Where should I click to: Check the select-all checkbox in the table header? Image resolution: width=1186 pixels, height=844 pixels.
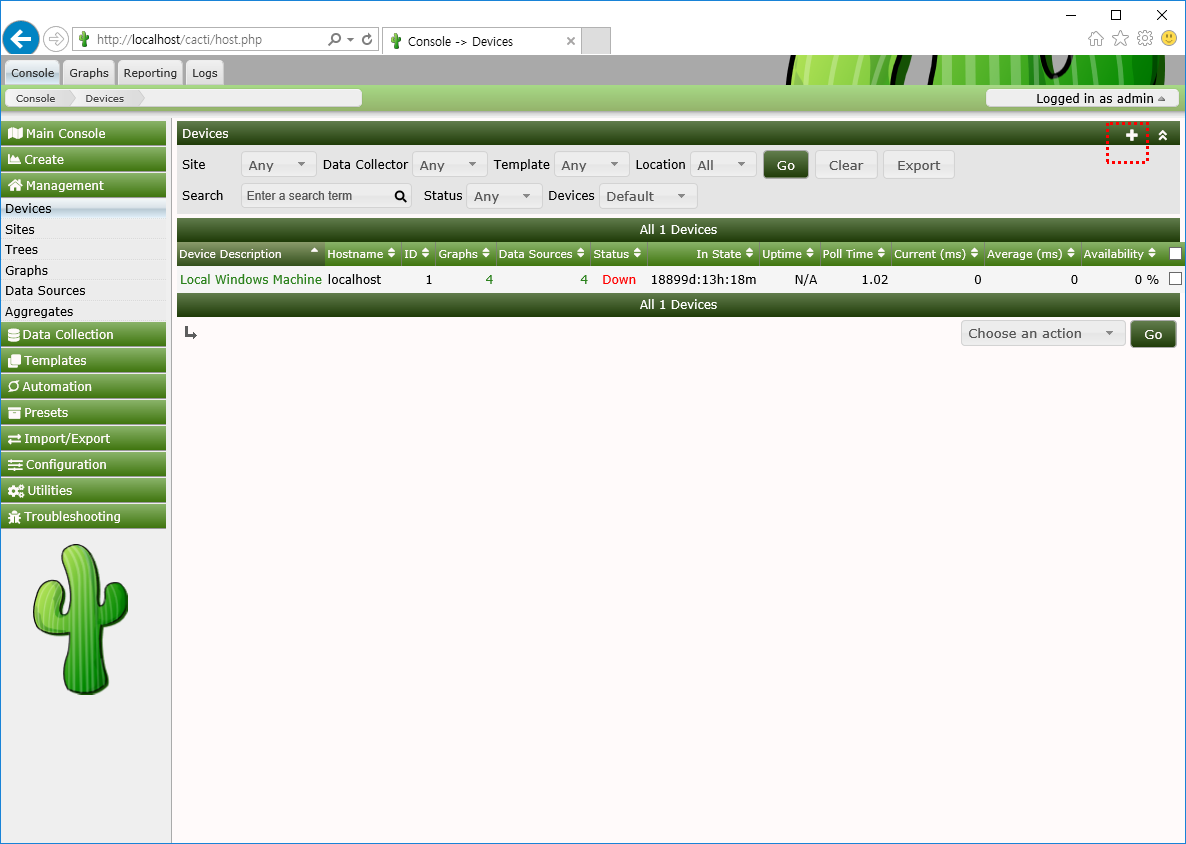click(x=1175, y=254)
